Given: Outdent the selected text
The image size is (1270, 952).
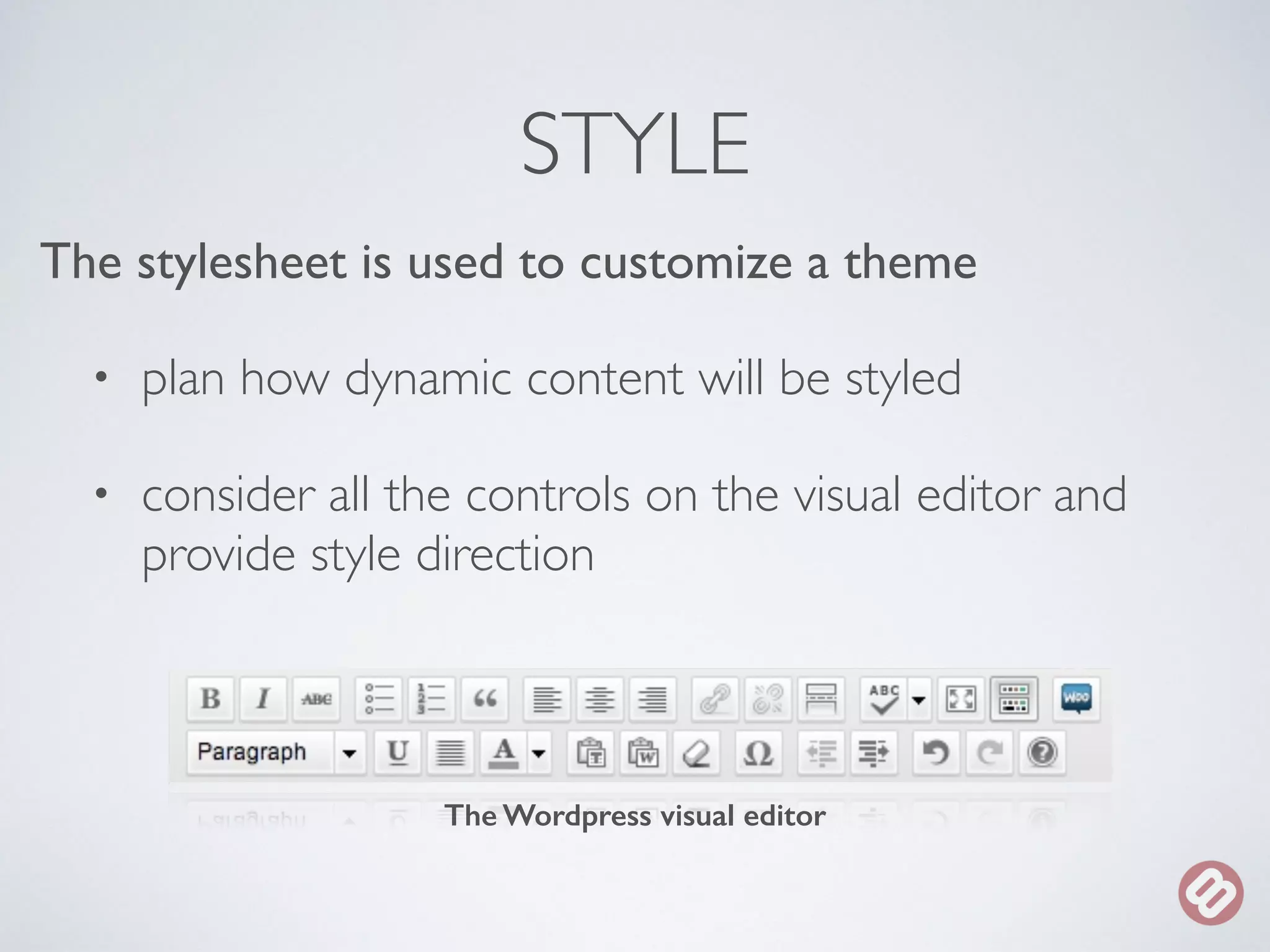Looking at the screenshot, I should [x=821, y=752].
